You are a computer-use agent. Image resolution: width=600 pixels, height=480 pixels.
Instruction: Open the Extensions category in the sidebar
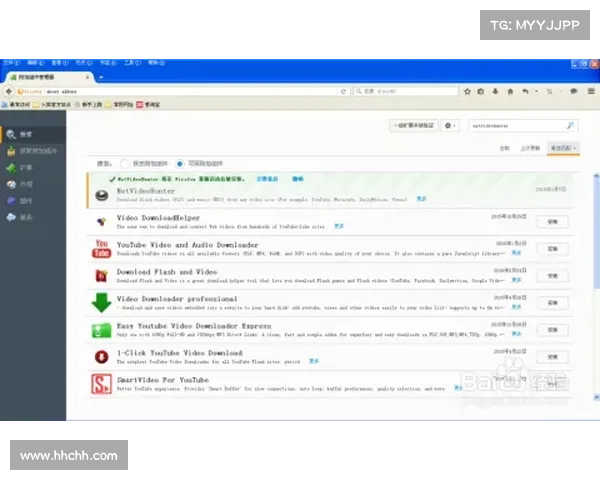[x=25, y=167]
